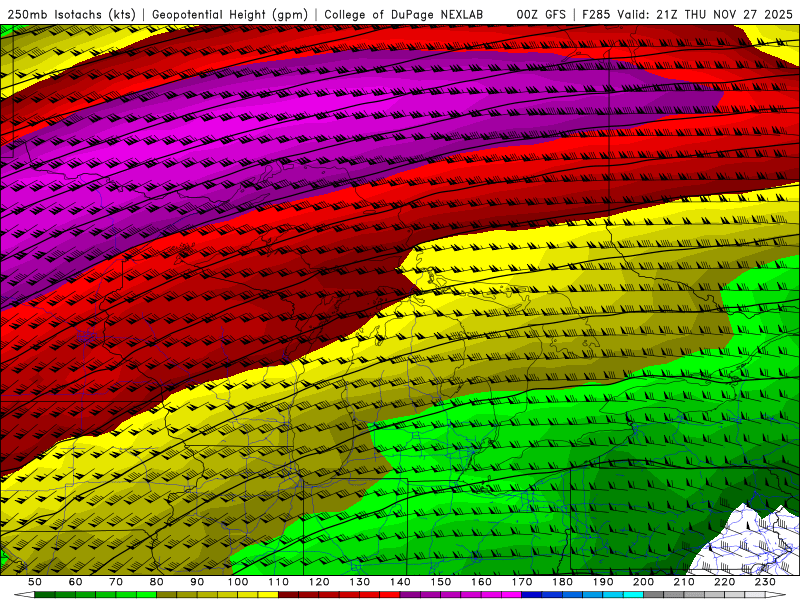Click the 130 value on the legend scale
Image resolution: width=800 pixels, height=600 pixels.
tap(360, 582)
